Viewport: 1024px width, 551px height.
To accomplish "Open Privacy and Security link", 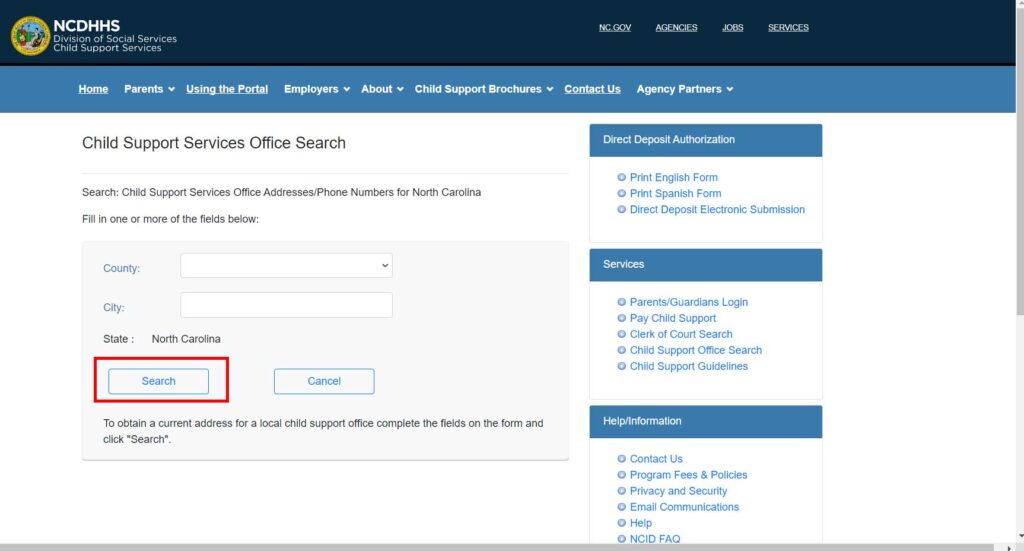I will pos(678,491).
